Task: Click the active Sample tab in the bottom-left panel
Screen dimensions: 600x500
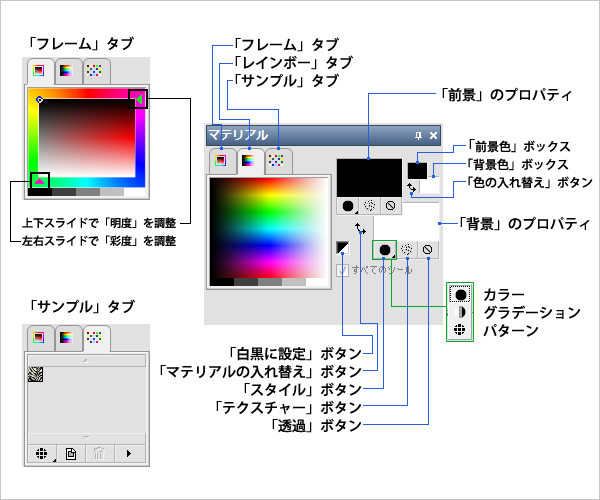Action: (94, 338)
